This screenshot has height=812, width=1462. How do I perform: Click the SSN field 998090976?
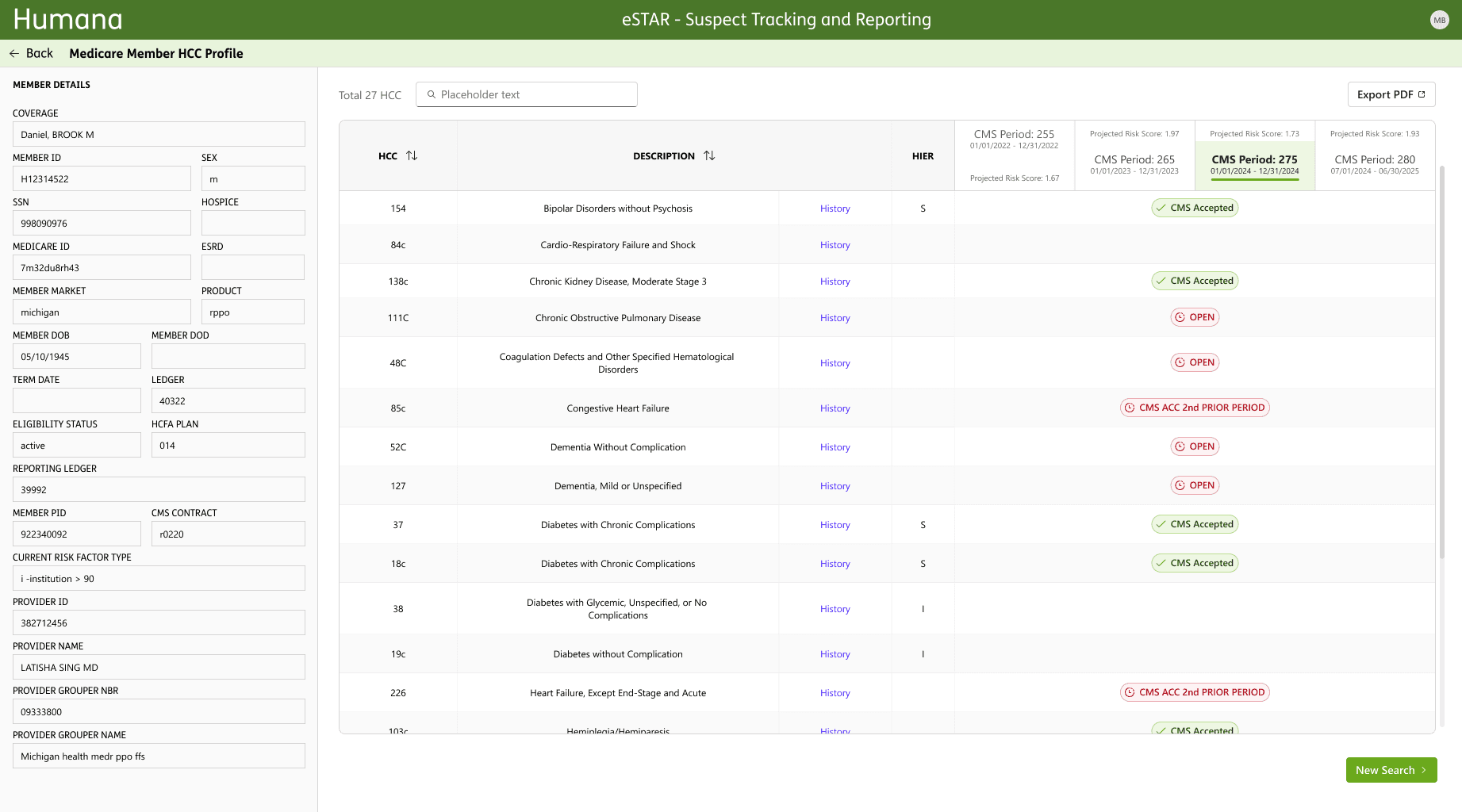pos(102,223)
